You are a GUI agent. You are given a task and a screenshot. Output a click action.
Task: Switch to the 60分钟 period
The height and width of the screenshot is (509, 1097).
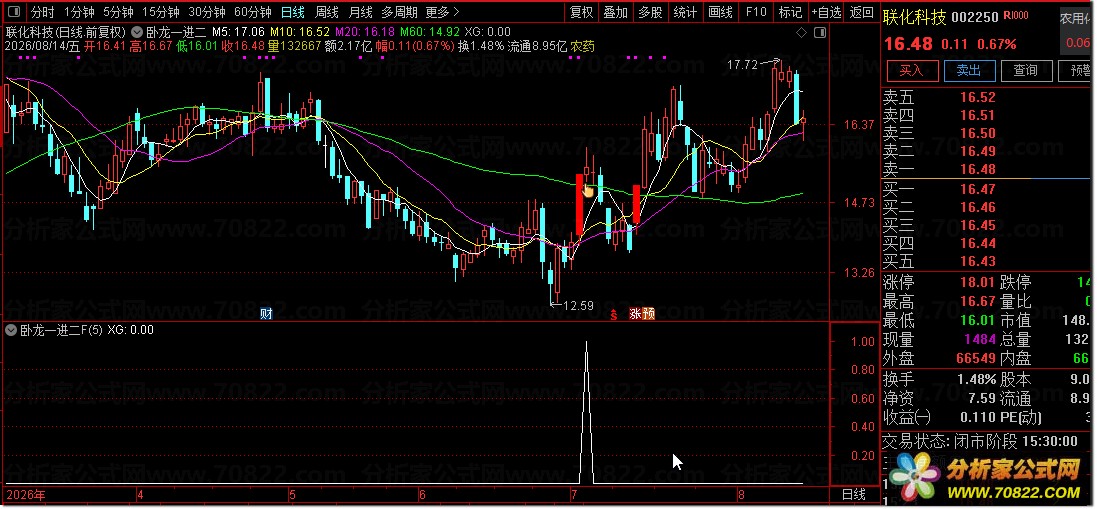[x=253, y=12]
